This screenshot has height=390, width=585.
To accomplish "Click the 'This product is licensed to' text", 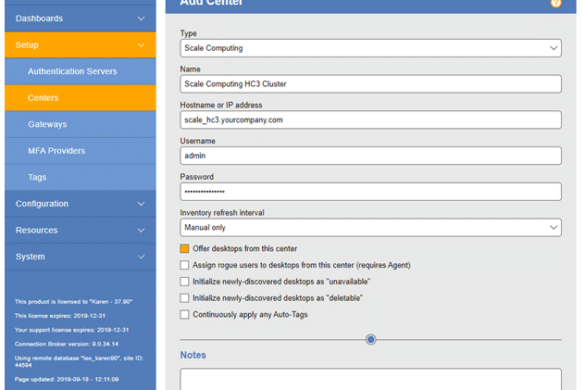I will [x=73, y=302].
